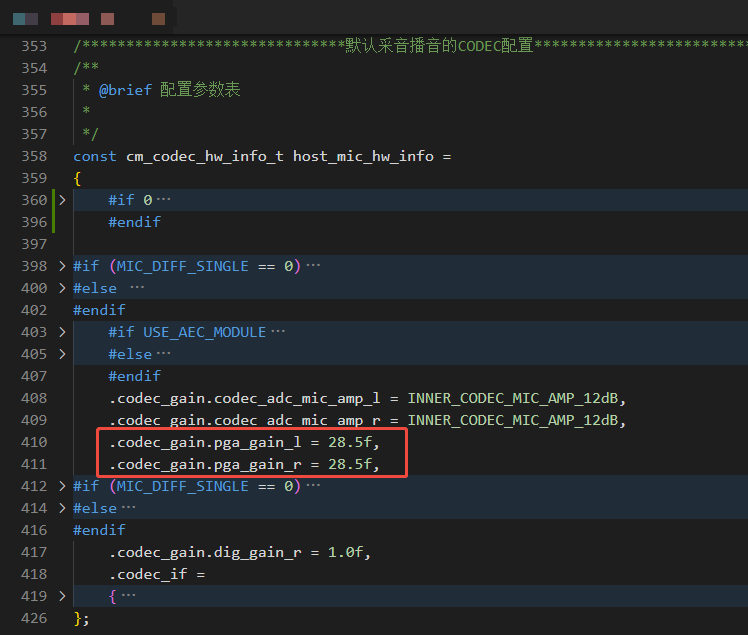Unfold the #else section at line 414
This screenshot has width=748, height=635.
click(x=62, y=508)
